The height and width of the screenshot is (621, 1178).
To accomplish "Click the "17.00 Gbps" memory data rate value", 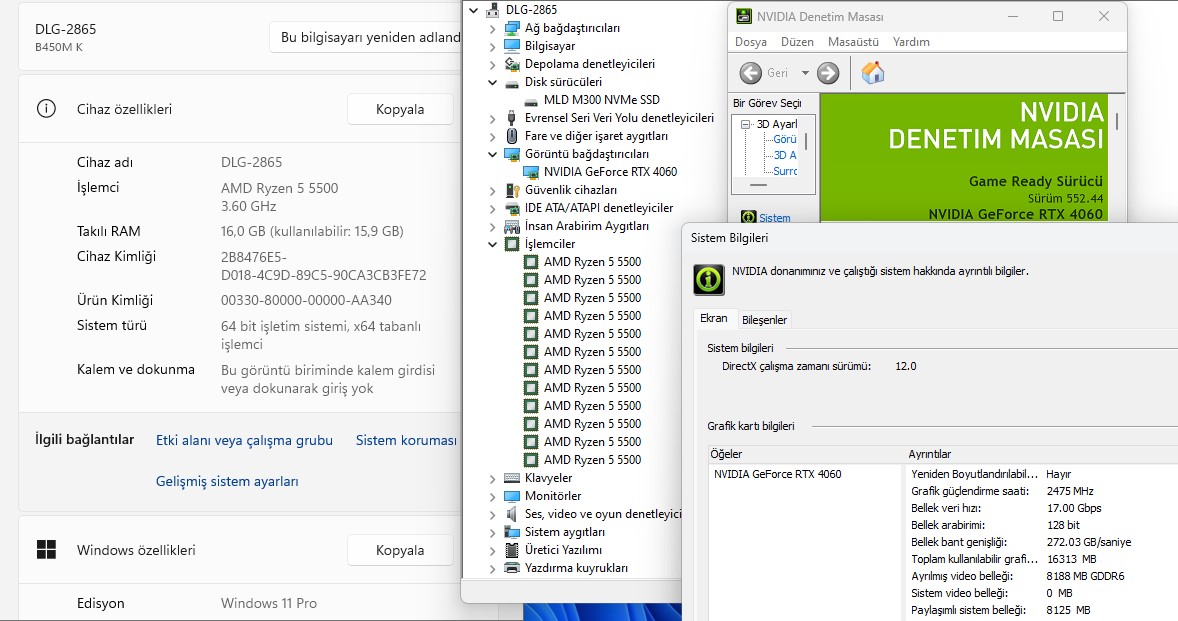I will point(1074,508).
